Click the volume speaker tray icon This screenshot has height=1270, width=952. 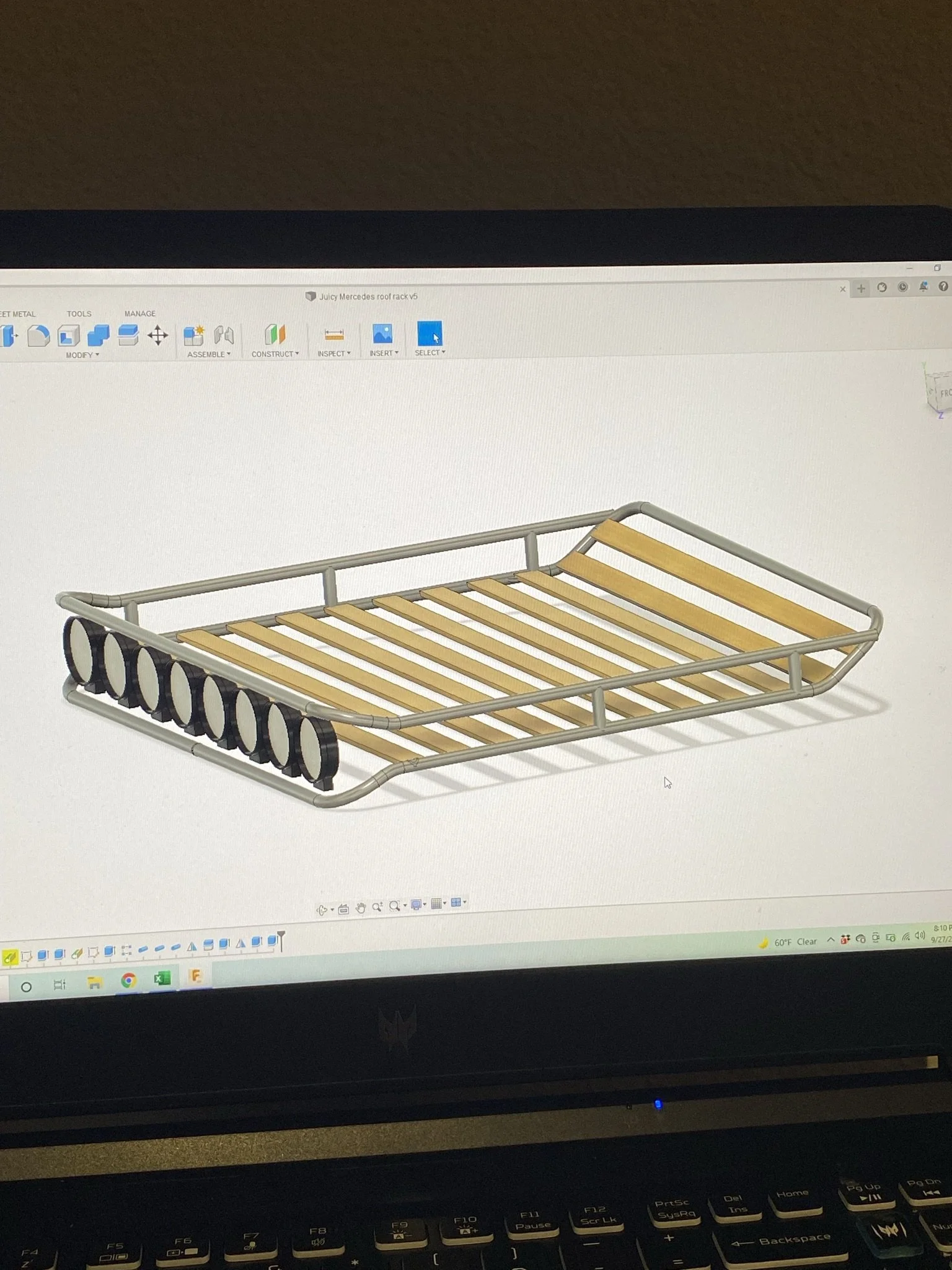(920, 936)
